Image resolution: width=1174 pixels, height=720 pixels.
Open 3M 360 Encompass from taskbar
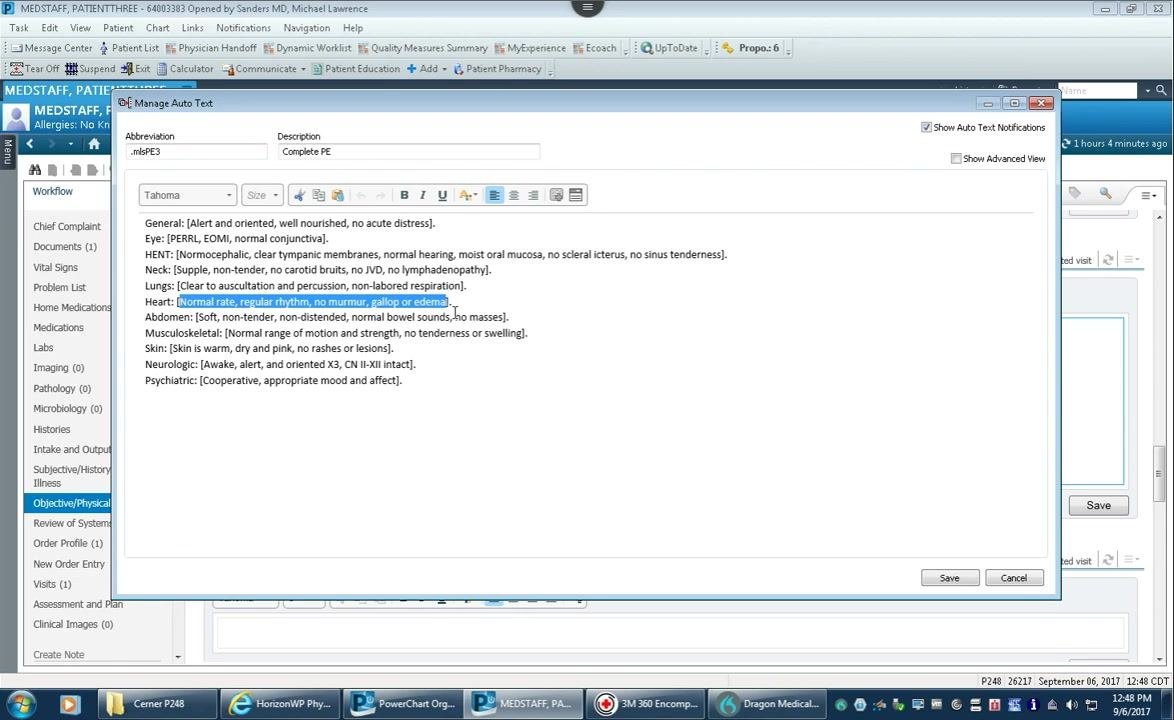pos(647,704)
